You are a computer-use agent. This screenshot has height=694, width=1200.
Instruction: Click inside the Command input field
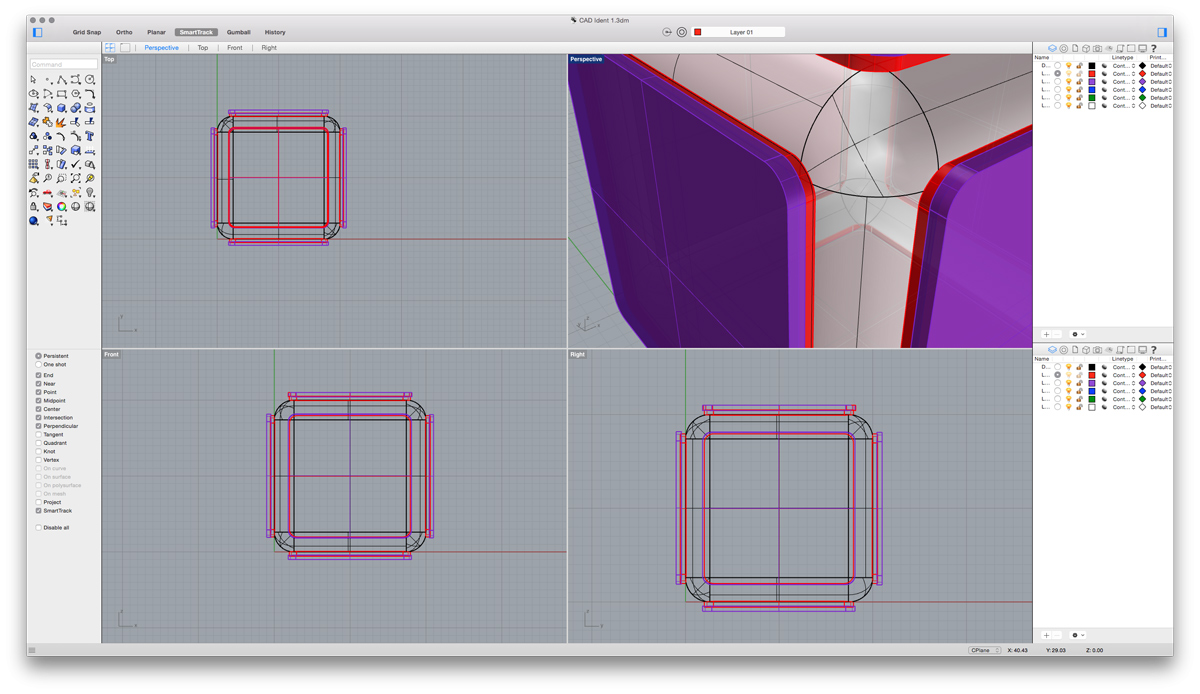tap(63, 63)
